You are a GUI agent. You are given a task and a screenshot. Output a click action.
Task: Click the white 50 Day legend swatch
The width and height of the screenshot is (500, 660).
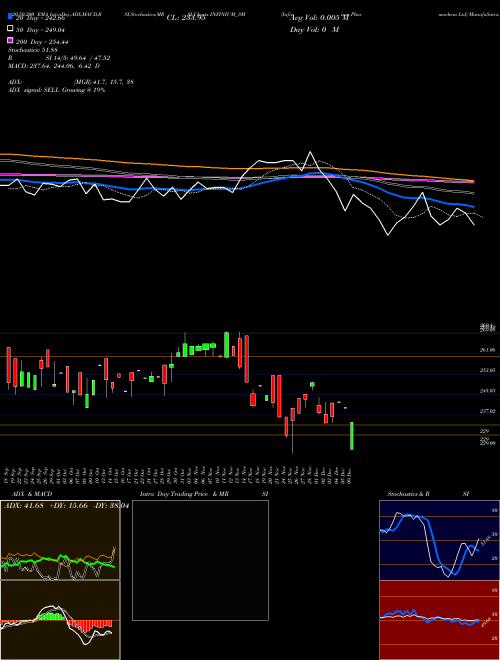(x=10, y=29)
